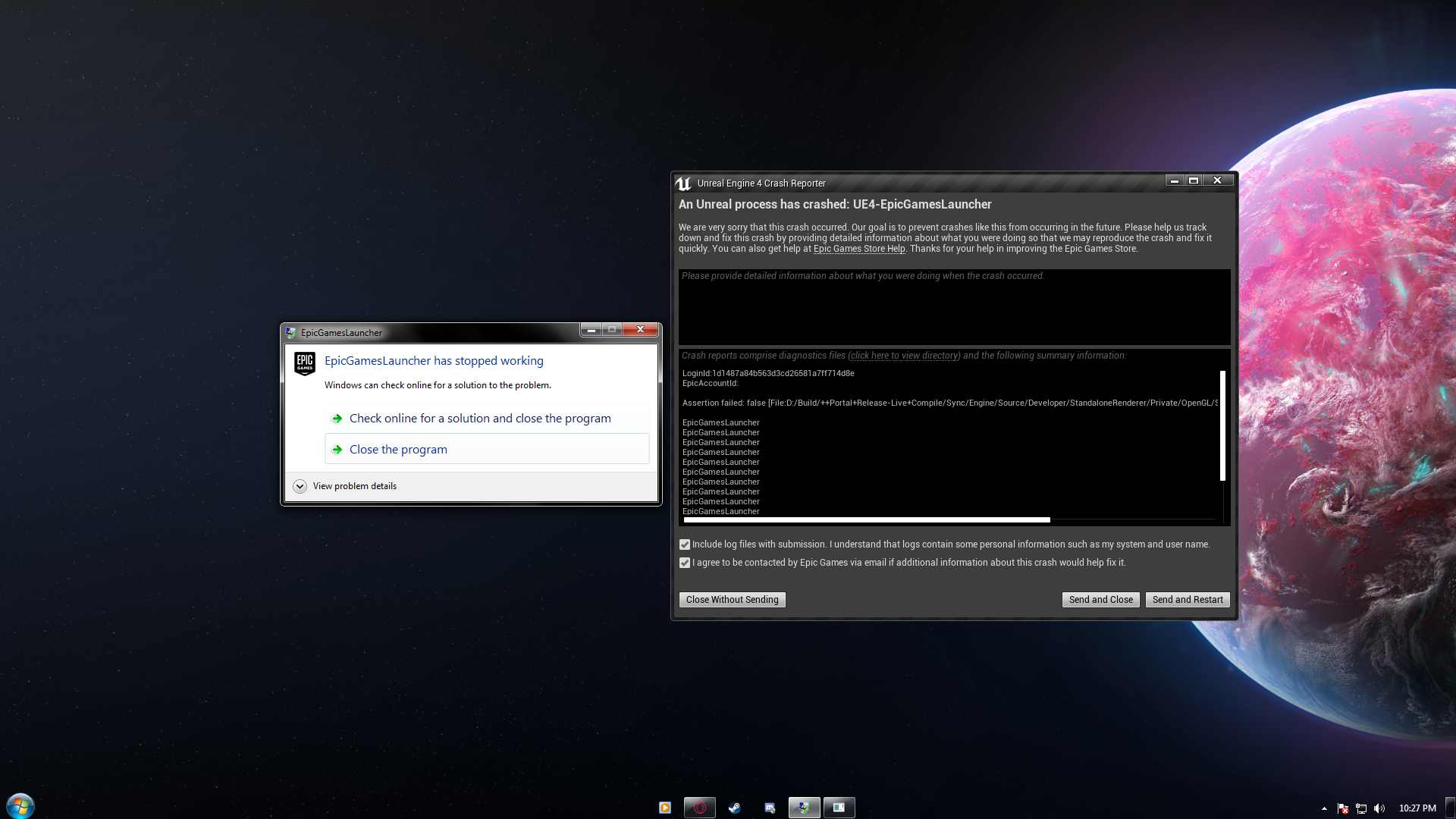Screen dimensions: 1456x819
Task: Click the Steam icon in taskbar
Action: (734, 808)
